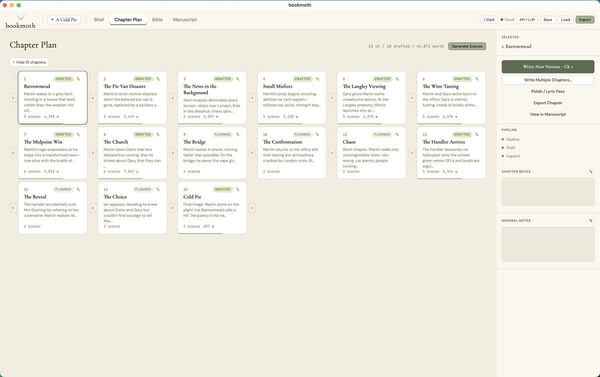Insert a chapter before Barrowmead with plus button

pos(13,98)
